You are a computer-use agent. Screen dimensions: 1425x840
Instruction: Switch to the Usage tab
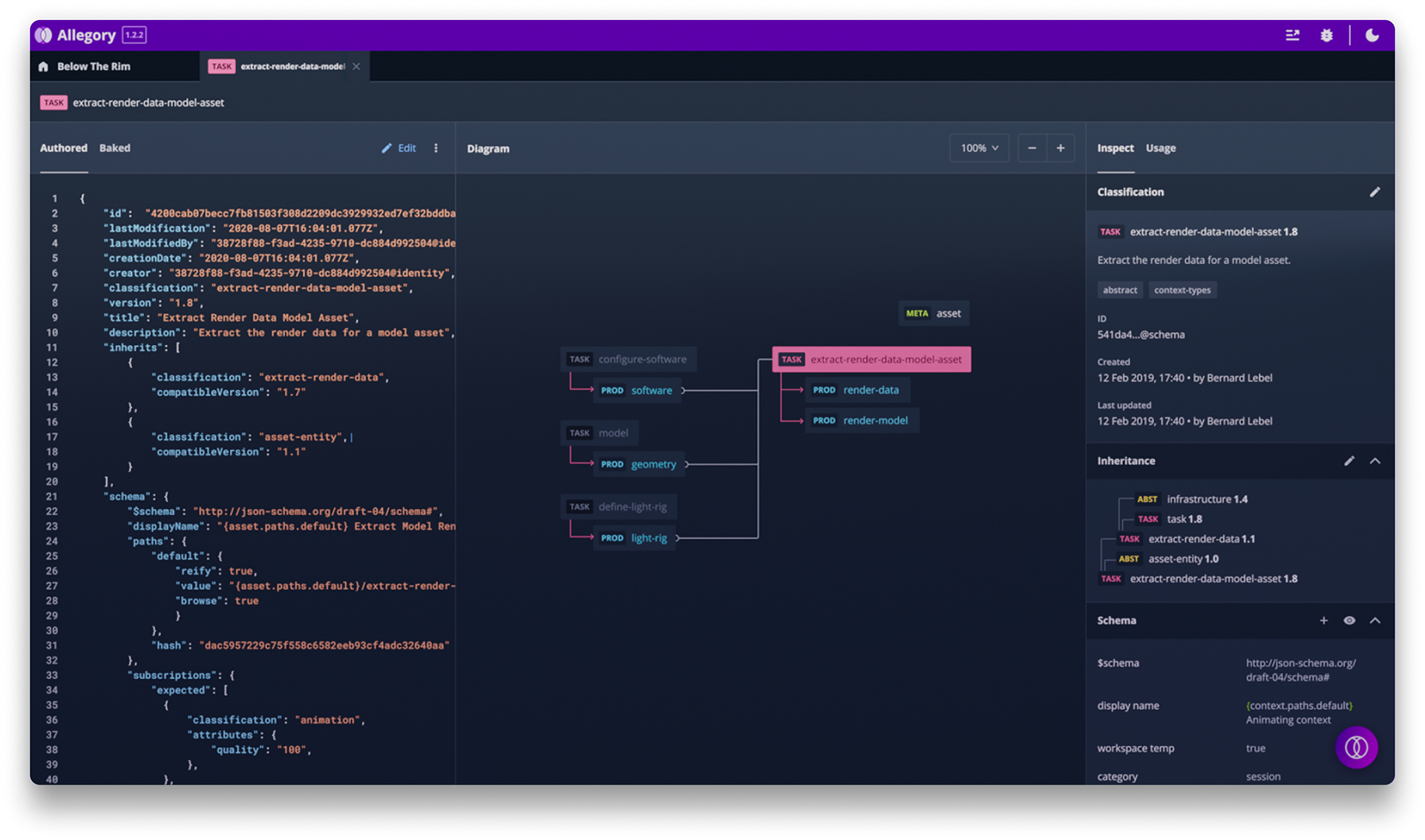coord(1161,148)
